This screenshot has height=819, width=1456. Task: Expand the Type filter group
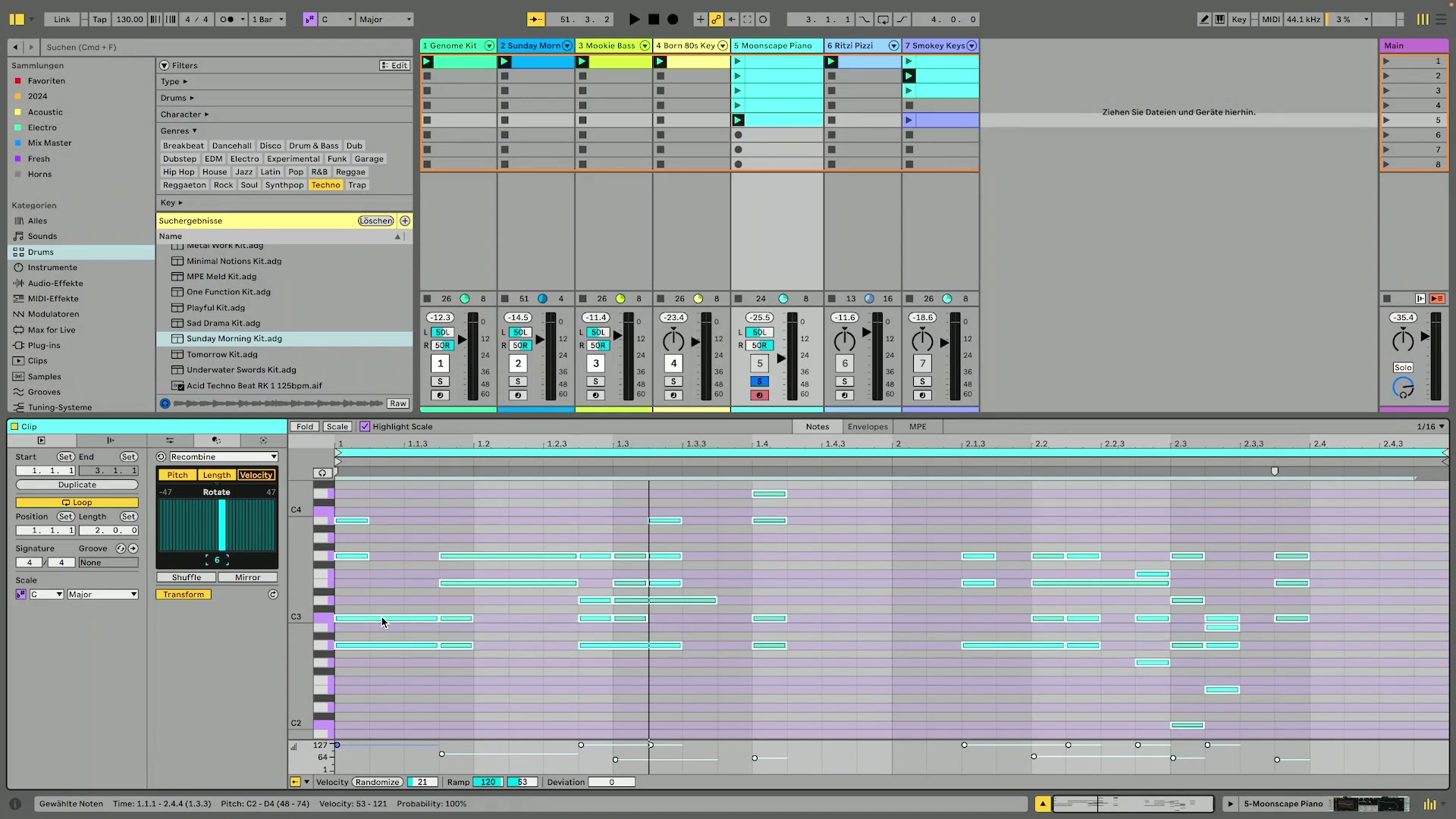coord(174,82)
